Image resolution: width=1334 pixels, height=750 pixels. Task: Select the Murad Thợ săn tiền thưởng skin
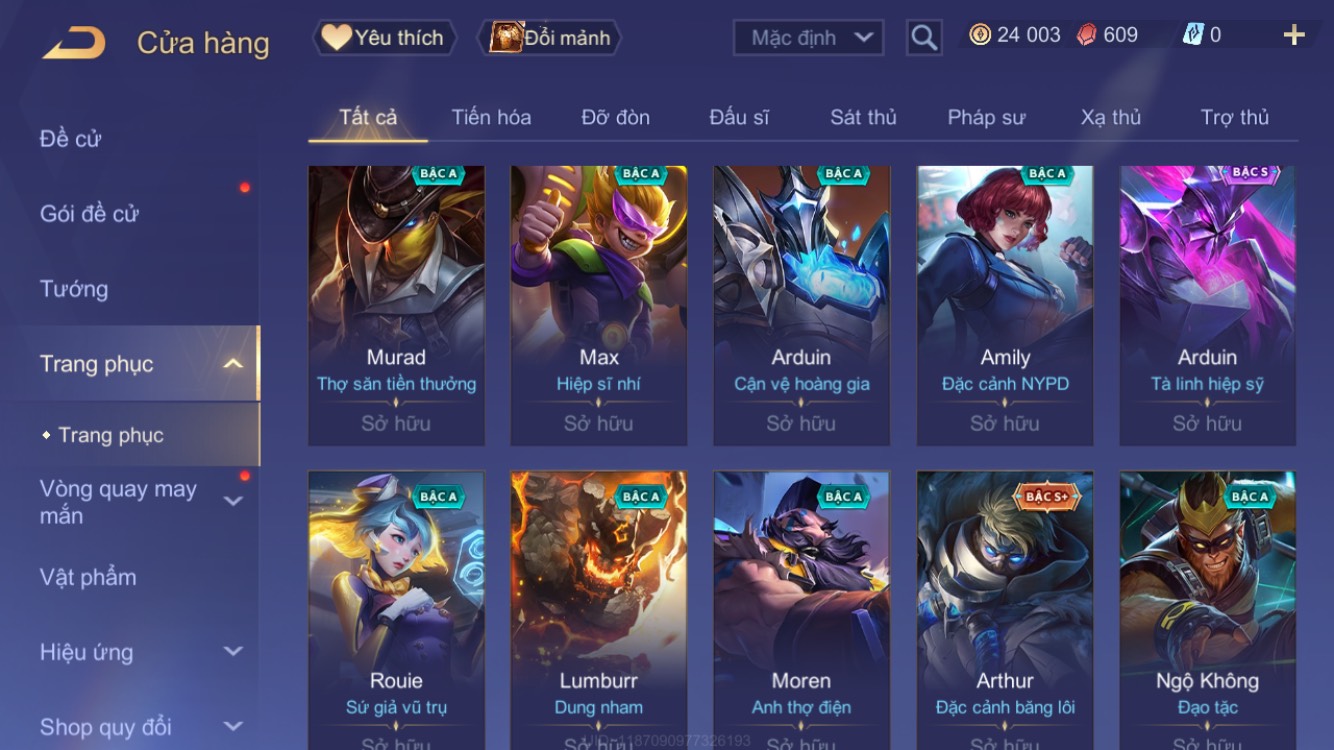[x=396, y=305]
